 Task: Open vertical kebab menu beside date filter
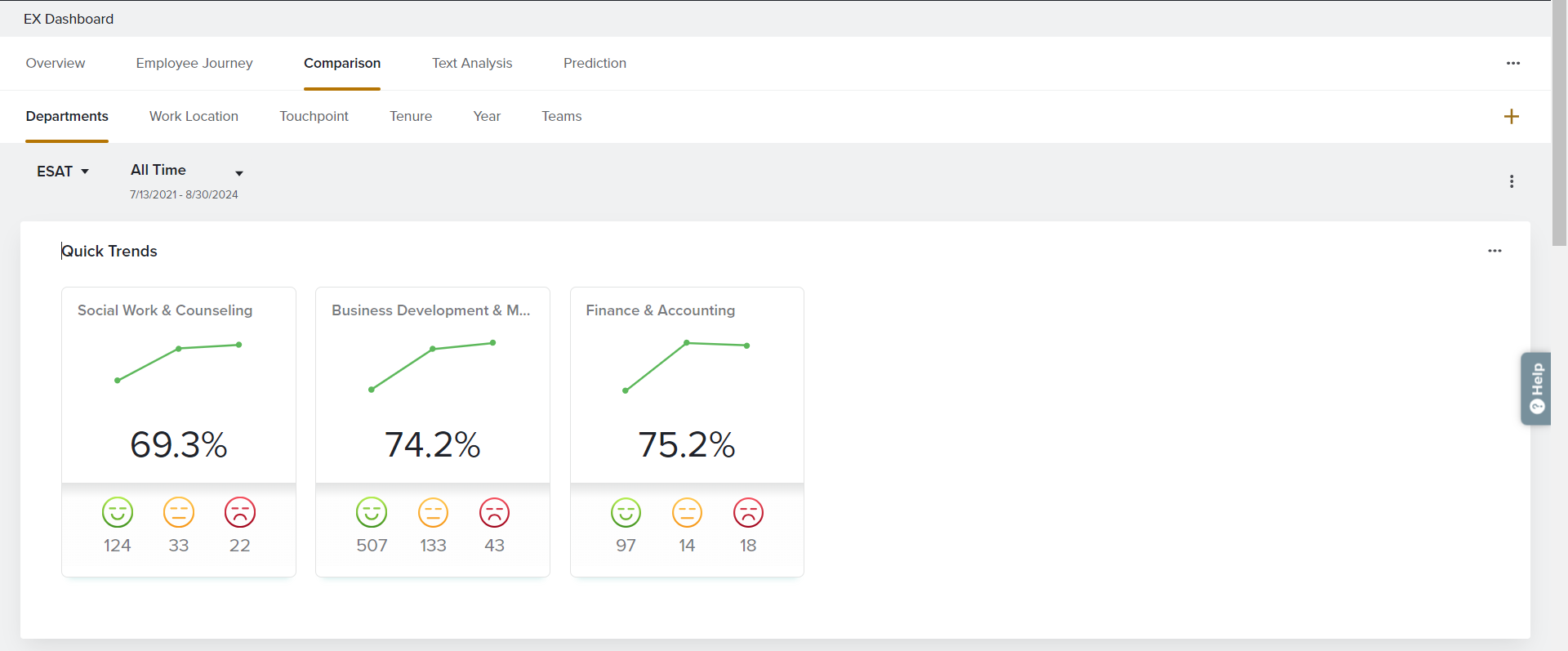pos(1511,181)
